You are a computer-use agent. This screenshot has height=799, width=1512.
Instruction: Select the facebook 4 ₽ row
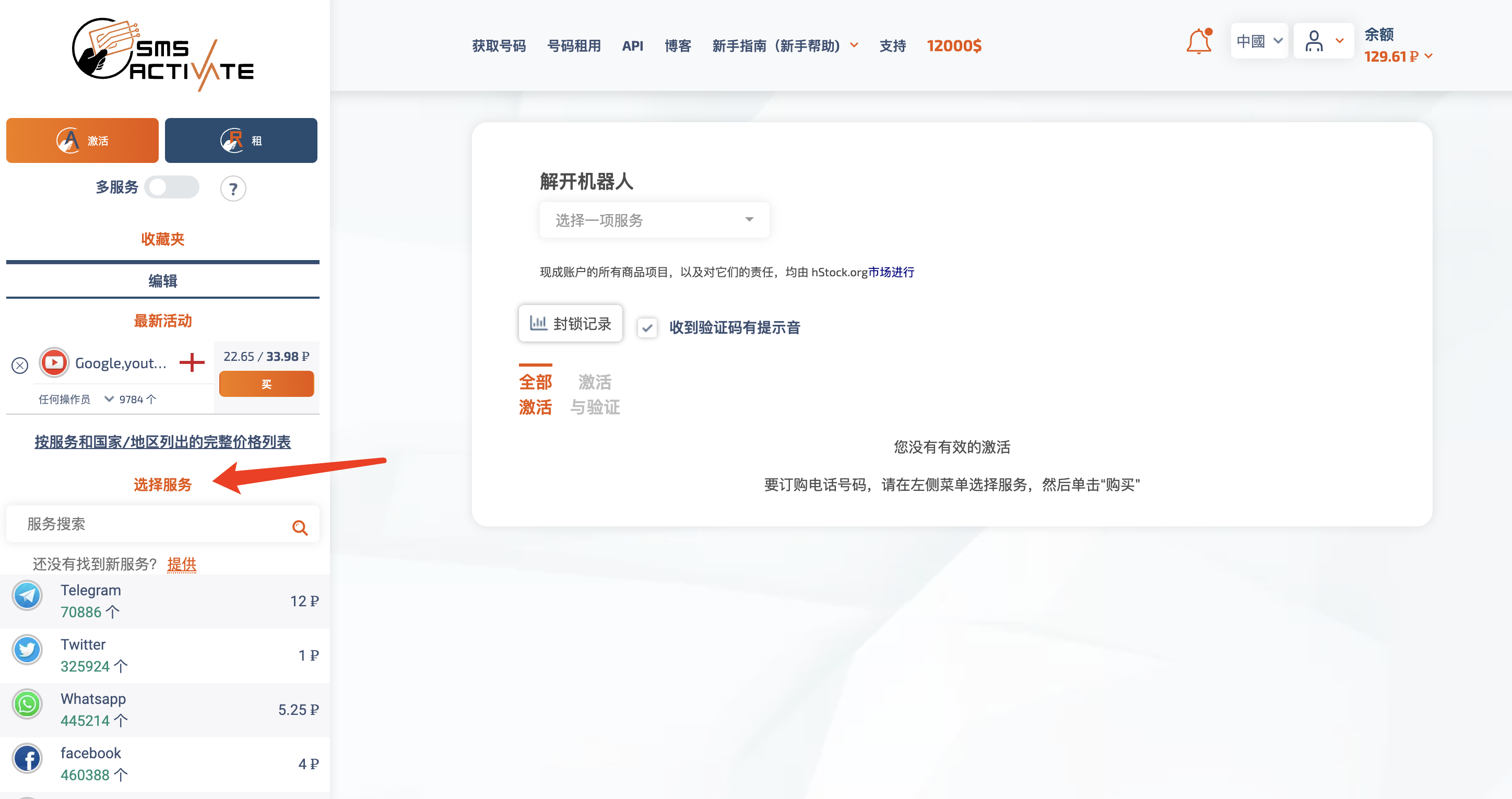click(165, 765)
